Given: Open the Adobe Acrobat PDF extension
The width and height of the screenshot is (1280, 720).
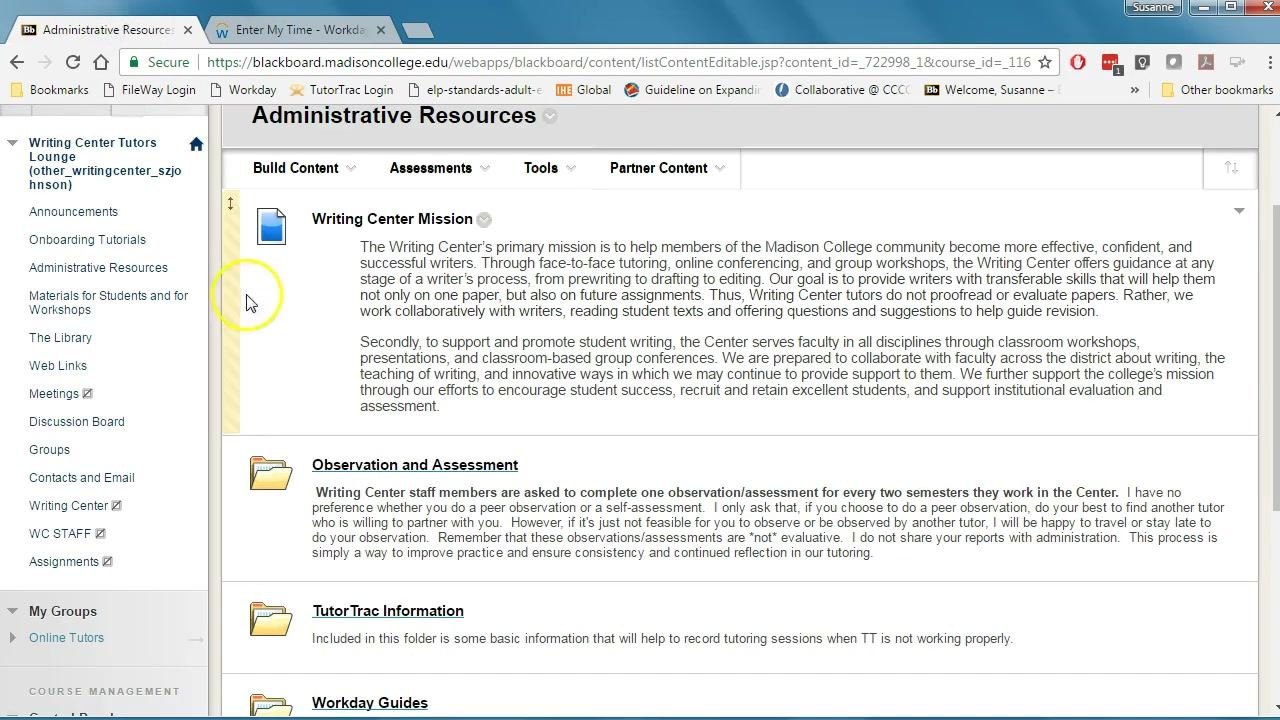Looking at the screenshot, I should (x=1206, y=62).
